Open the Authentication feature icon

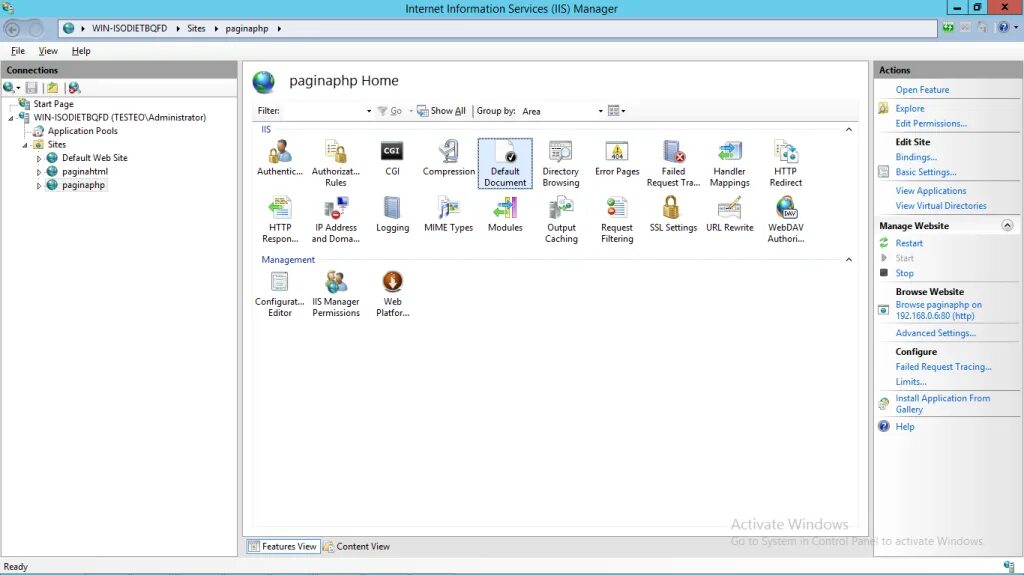point(280,158)
